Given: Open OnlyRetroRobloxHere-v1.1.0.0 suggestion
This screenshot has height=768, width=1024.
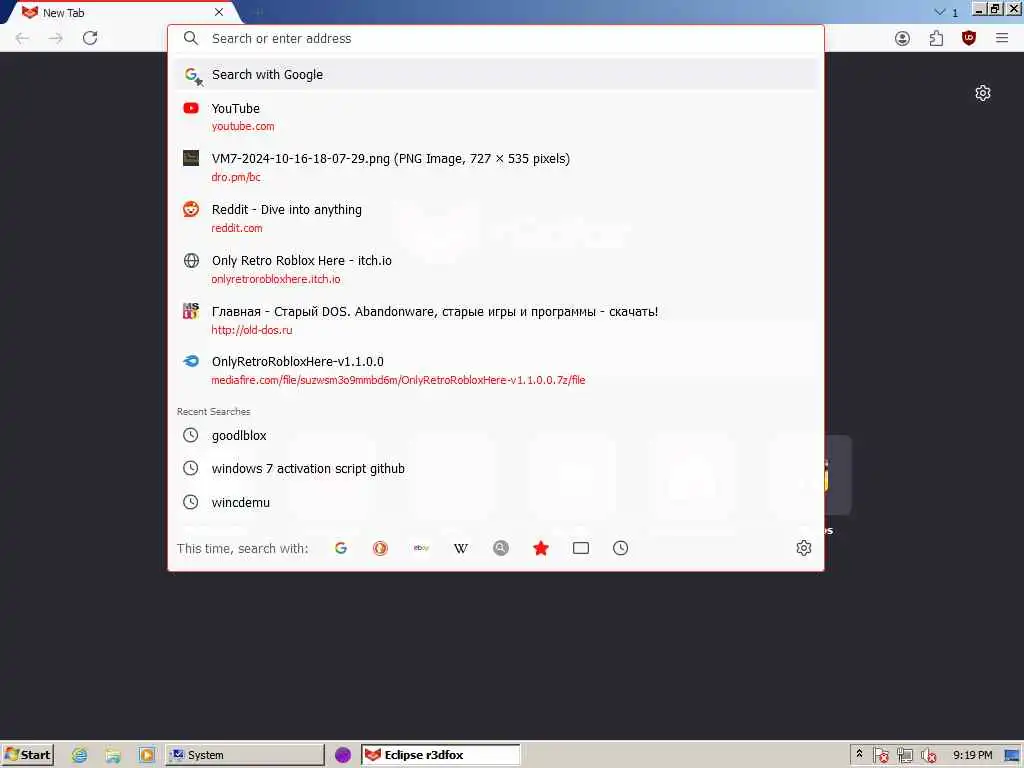Looking at the screenshot, I should pos(496,370).
